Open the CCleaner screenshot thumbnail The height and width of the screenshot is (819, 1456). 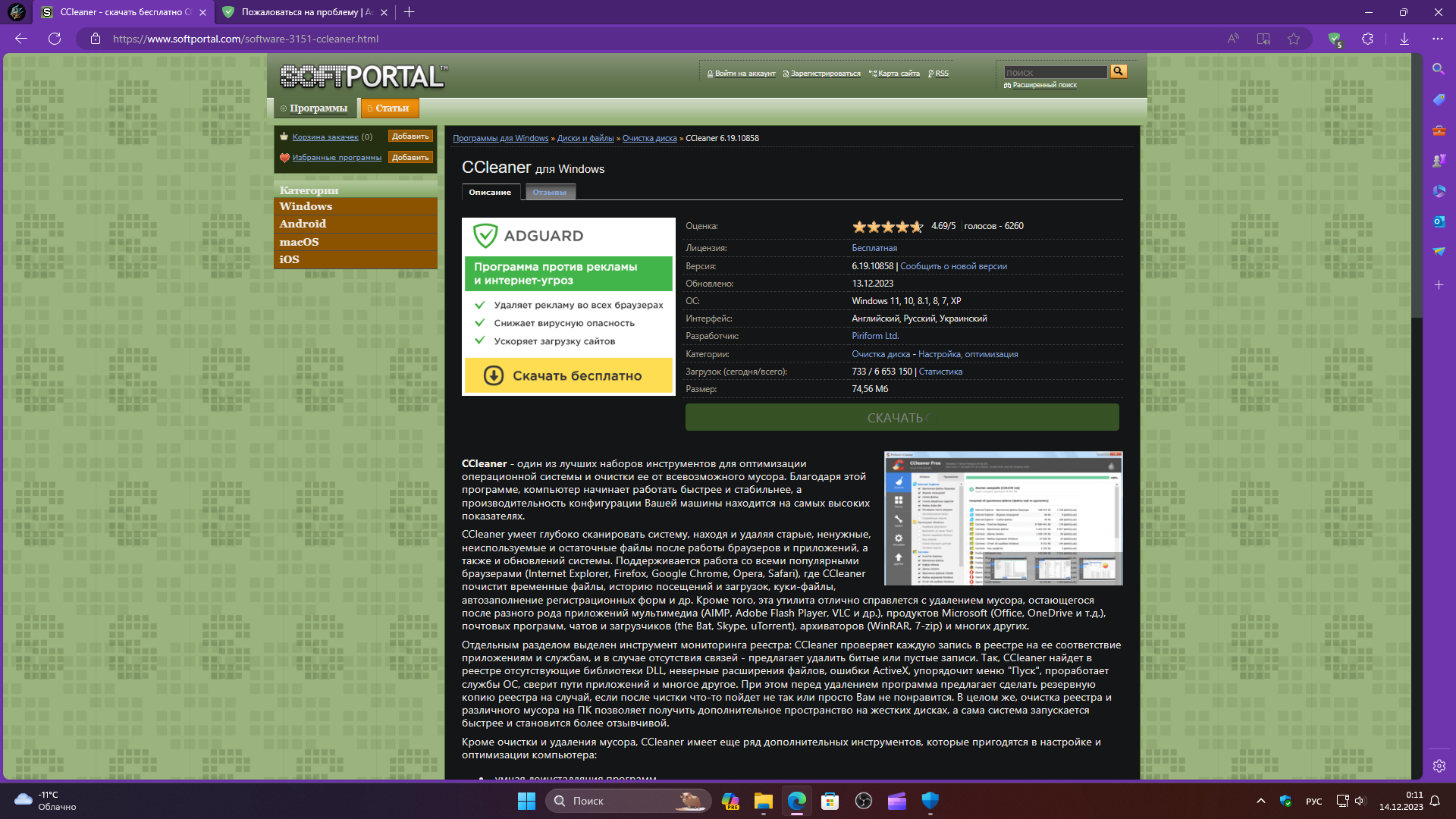coord(1003,519)
